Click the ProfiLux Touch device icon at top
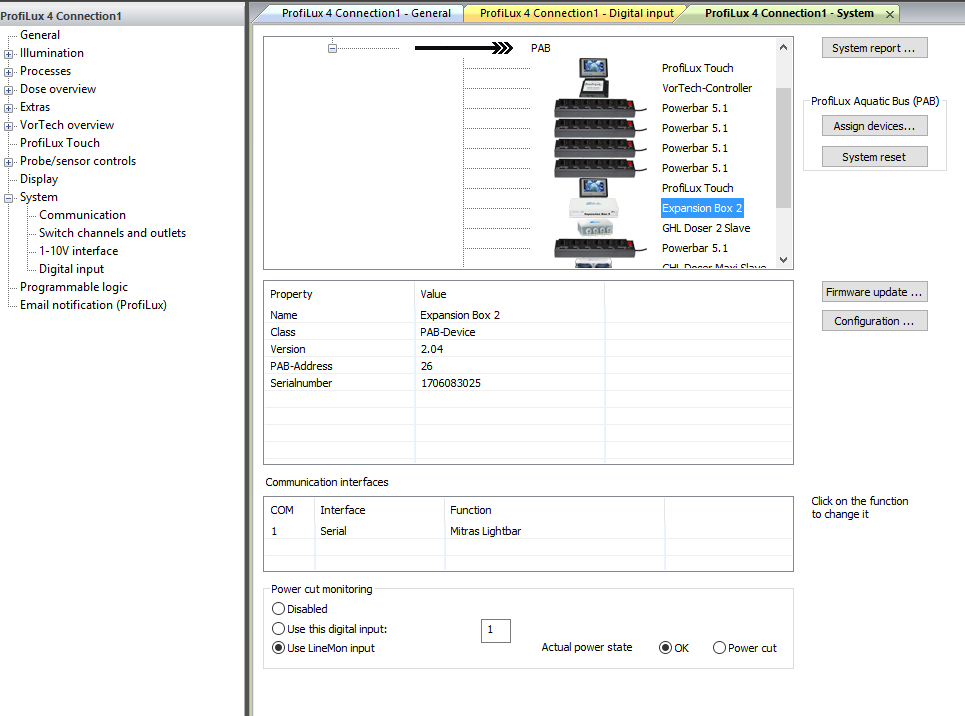 point(593,68)
